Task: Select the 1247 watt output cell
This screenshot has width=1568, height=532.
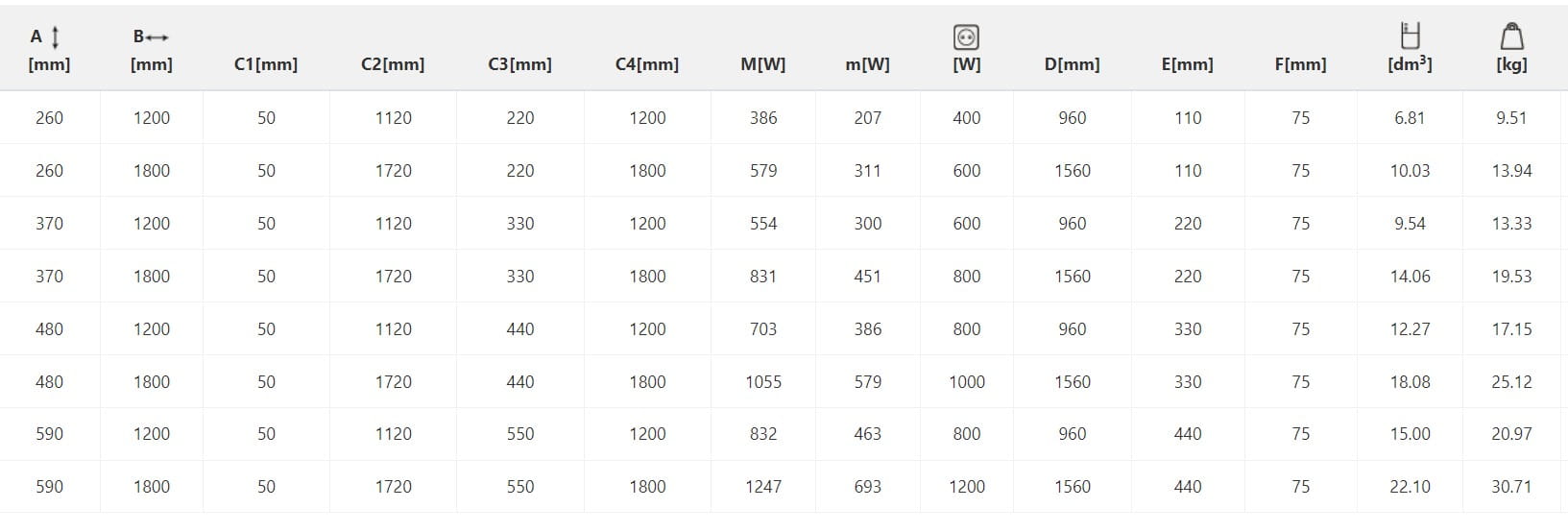Action: click(762, 487)
